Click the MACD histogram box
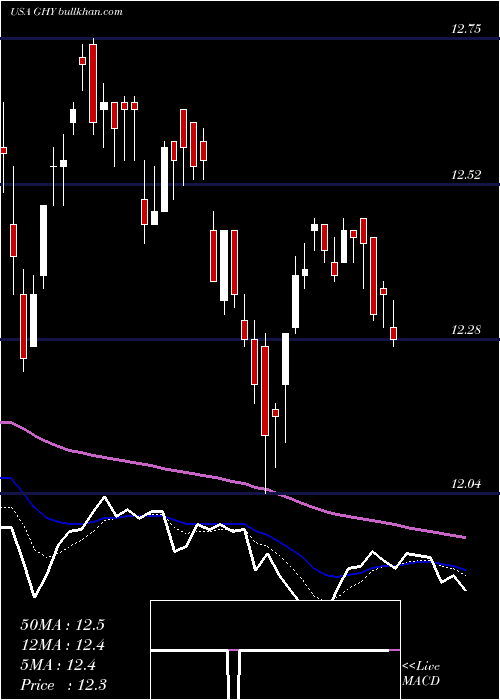Screen dimensions: 500x700 tap(275, 650)
